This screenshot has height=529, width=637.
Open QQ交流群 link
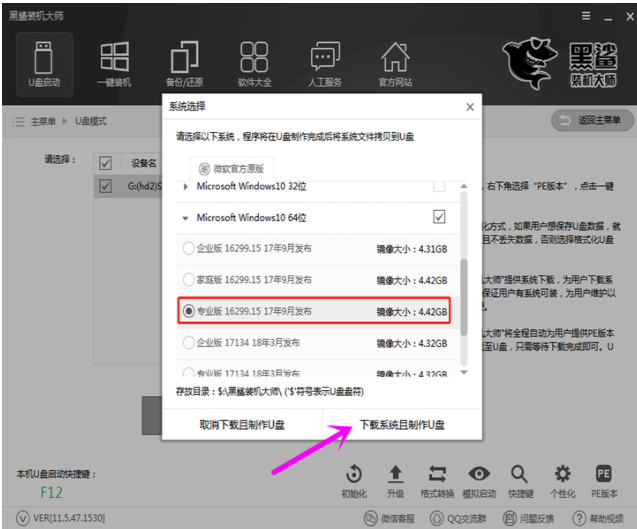(x=458, y=518)
